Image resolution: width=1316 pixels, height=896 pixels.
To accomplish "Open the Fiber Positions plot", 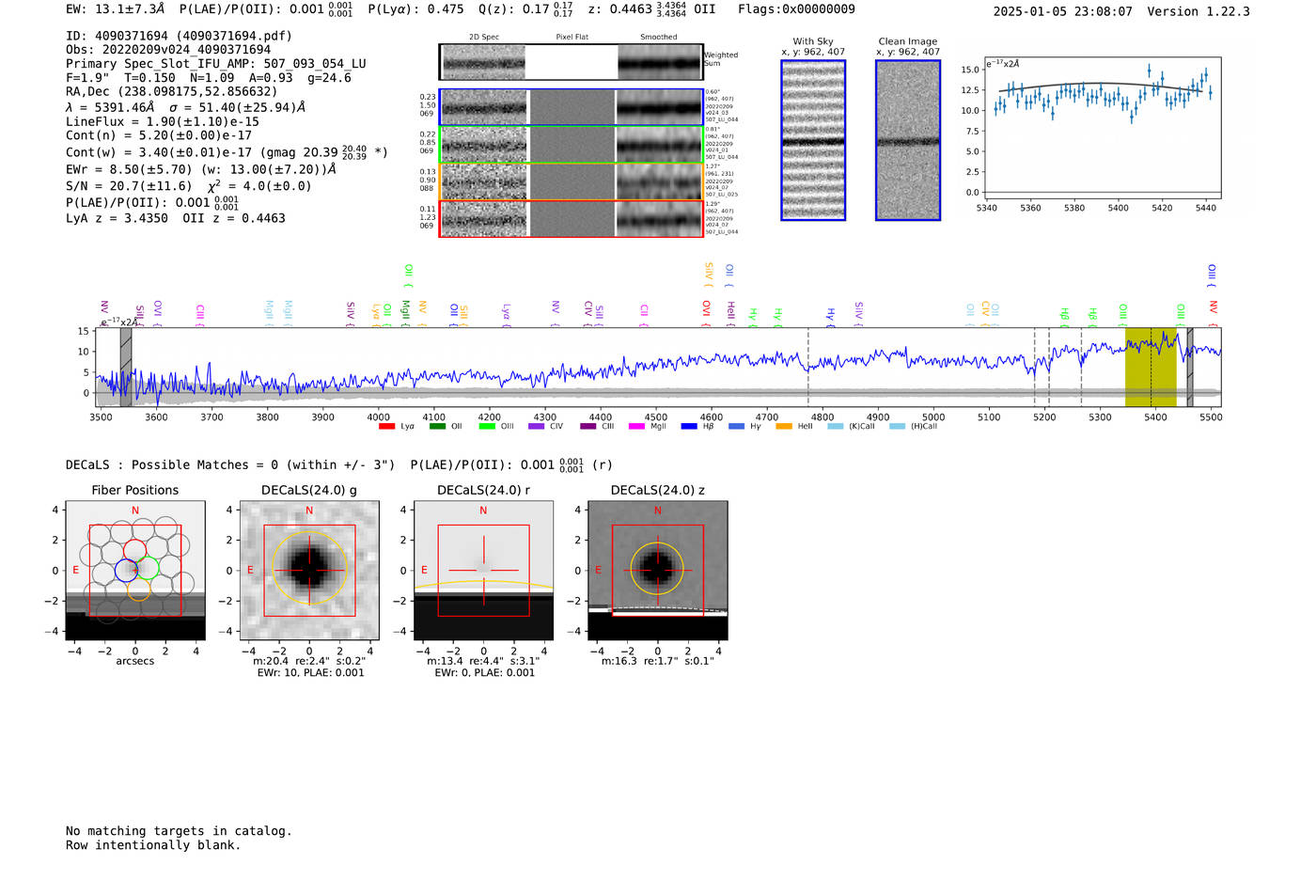I will tap(135, 571).
